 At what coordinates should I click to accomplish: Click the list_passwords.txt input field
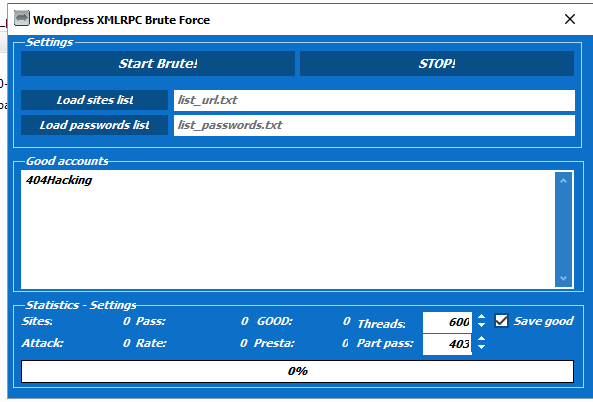tap(374, 125)
